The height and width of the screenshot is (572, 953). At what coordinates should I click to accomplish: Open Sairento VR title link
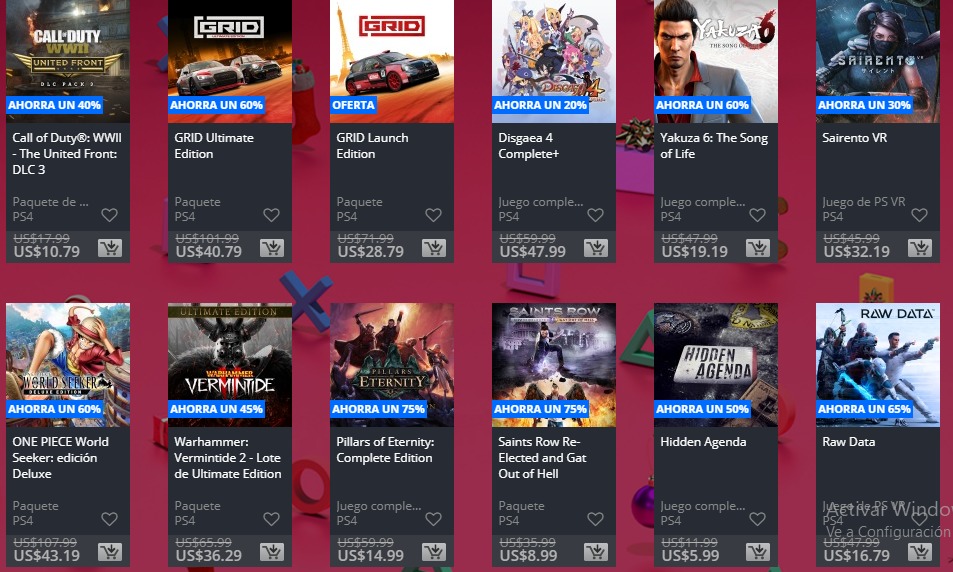point(855,138)
